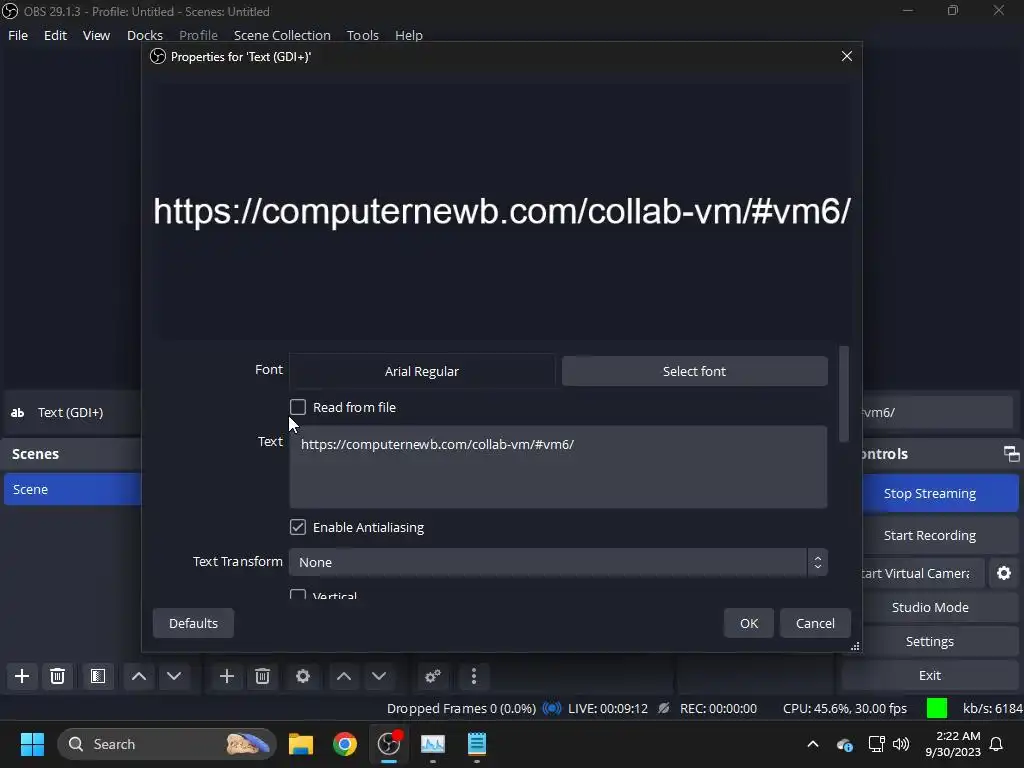
Task: Open File Explorer from taskbar
Action: point(301,744)
